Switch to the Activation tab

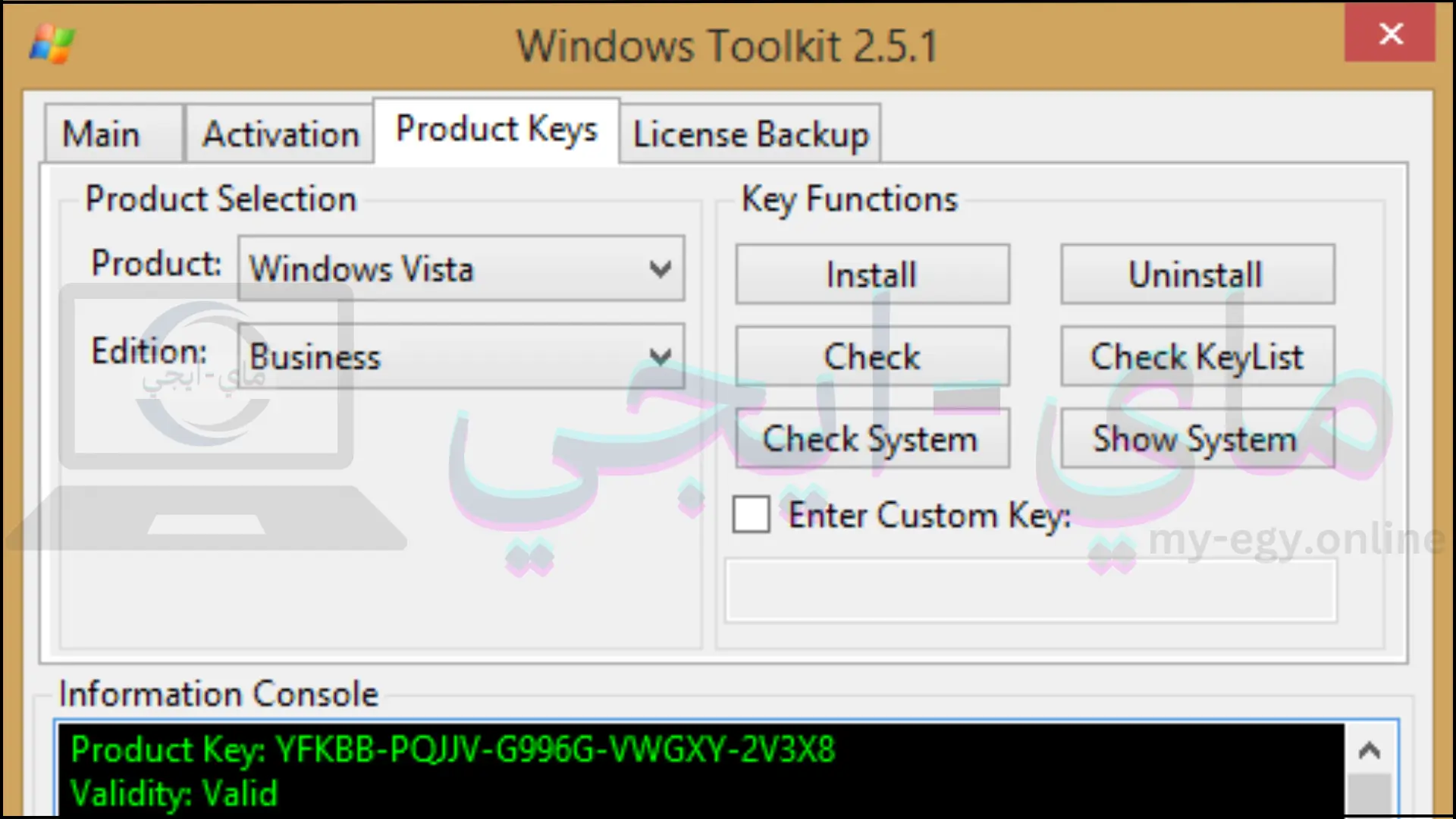tap(278, 133)
